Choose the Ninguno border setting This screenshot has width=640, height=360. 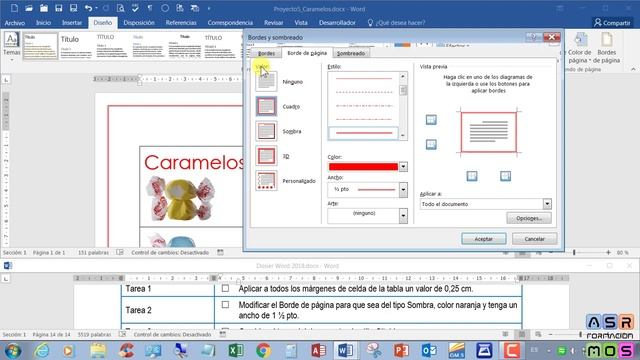[x=266, y=81]
